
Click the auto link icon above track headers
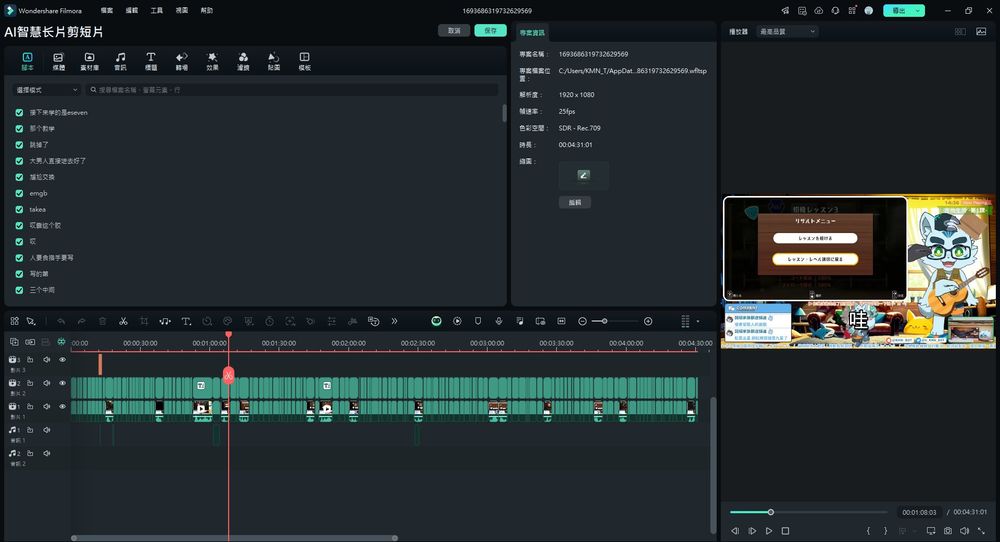tap(30, 342)
